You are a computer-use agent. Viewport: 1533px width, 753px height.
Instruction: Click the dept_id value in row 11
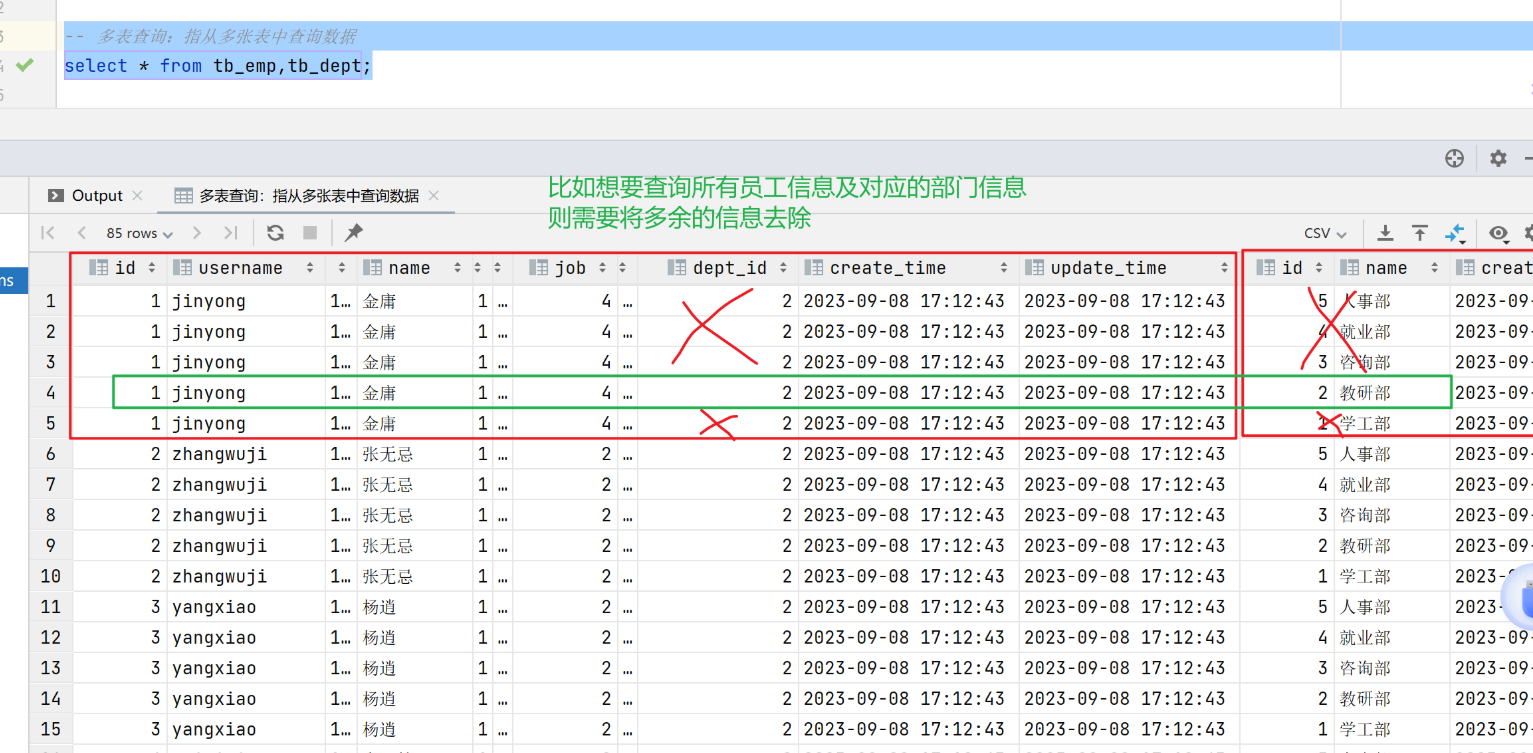coord(717,607)
